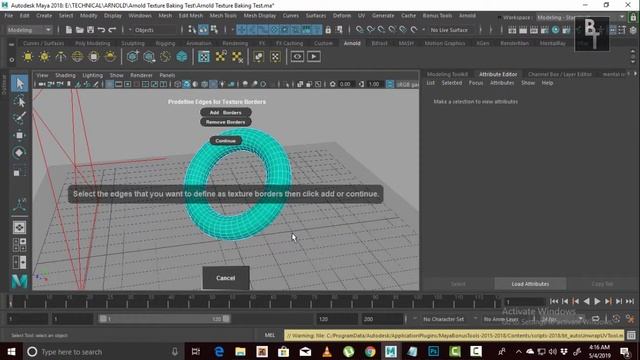
Task: Switch to four-view layout icon
Action: [19, 245]
